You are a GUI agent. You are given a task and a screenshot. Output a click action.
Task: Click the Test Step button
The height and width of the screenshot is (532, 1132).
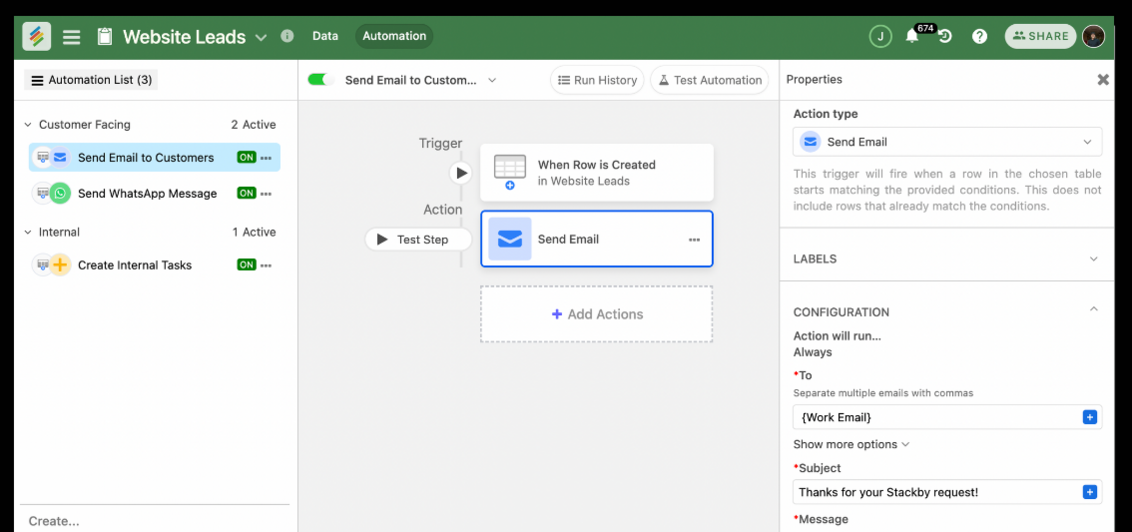coord(418,240)
